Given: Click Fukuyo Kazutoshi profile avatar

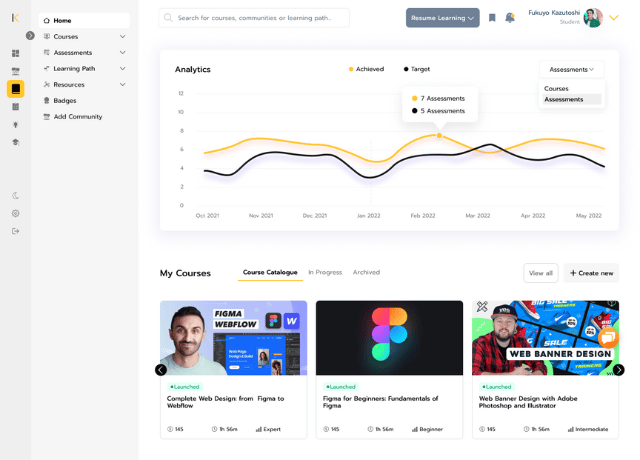Looking at the screenshot, I should (x=593, y=18).
